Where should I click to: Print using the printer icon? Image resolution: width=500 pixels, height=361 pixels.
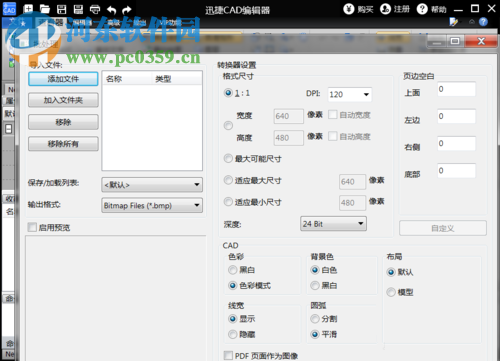coord(95,9)
